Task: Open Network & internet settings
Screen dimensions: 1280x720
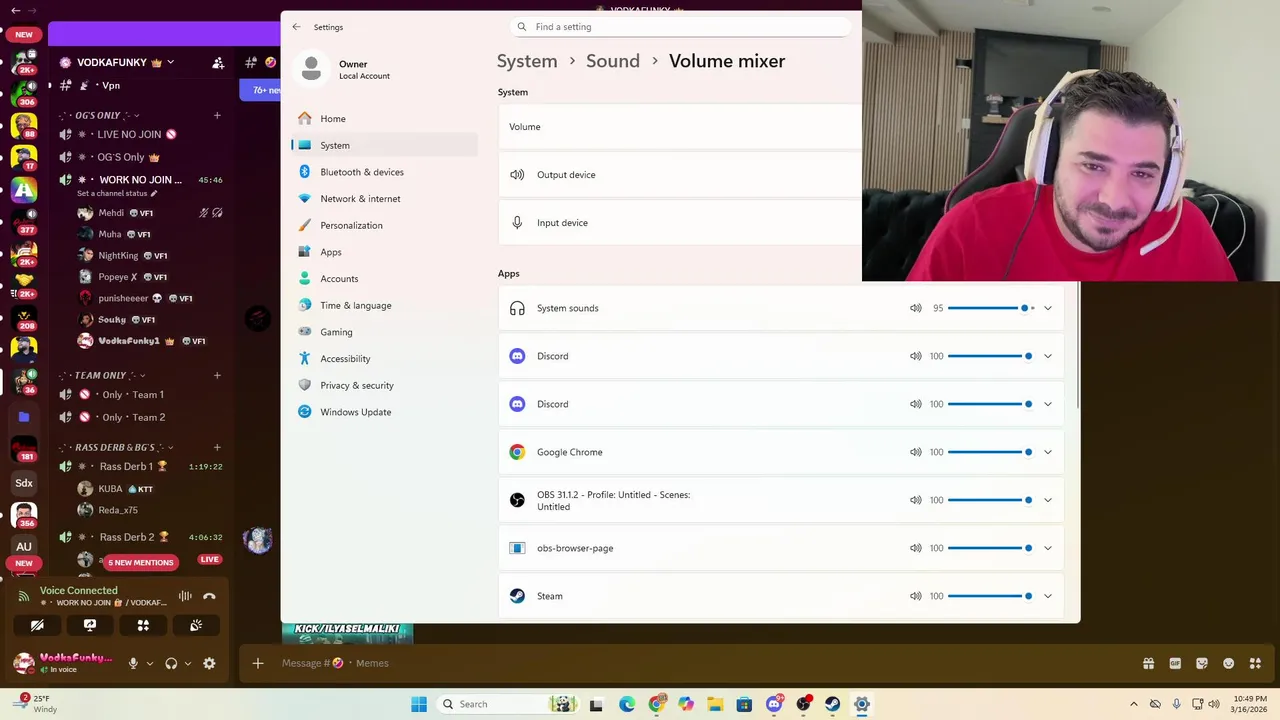Action: (384, 198)
